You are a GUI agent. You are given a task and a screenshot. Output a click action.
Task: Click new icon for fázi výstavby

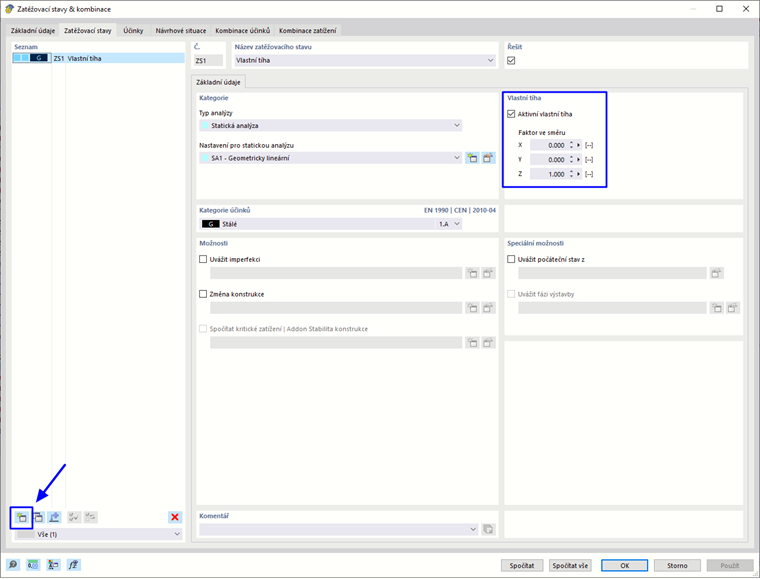pyautogui.click(x=716, y=308)
